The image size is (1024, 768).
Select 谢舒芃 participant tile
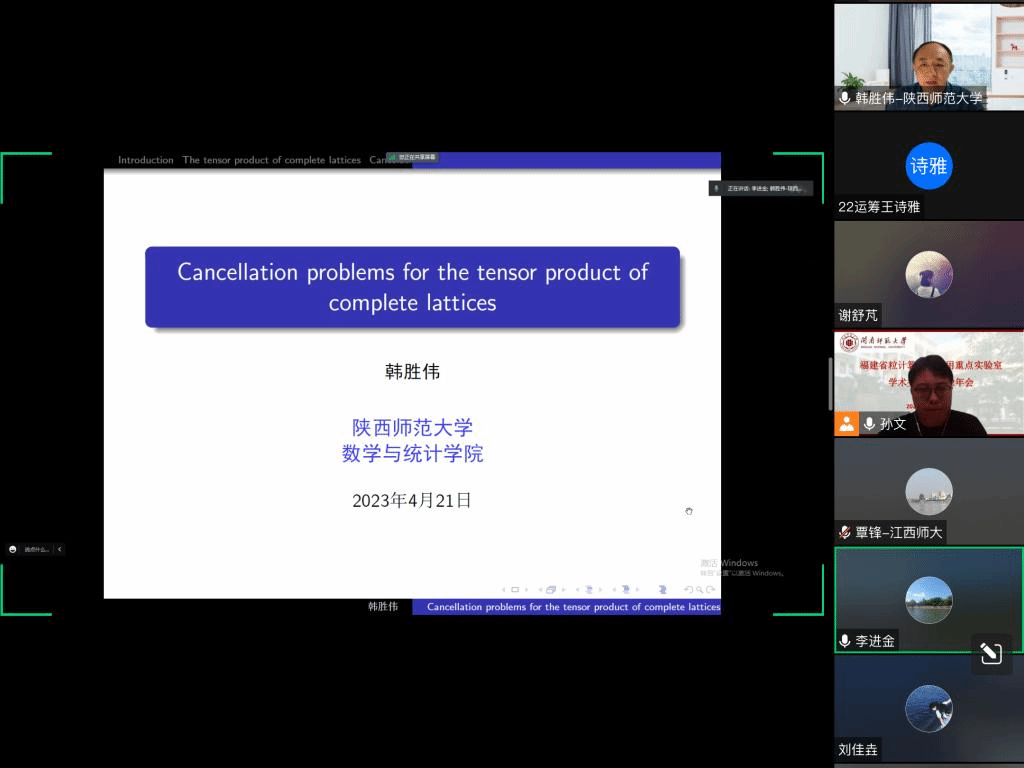(928, 274)
